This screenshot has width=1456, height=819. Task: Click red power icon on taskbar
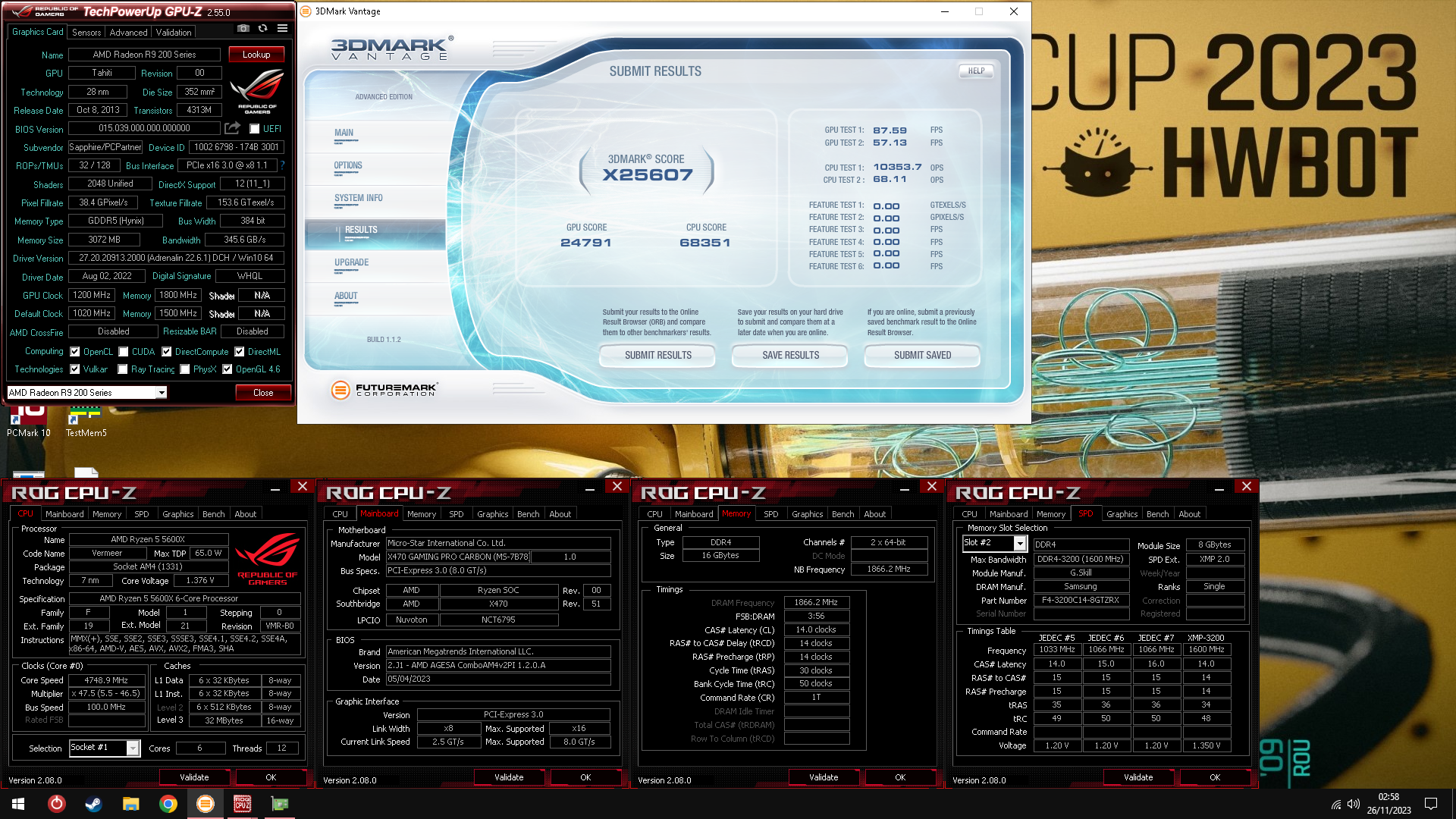coord(56,804)
